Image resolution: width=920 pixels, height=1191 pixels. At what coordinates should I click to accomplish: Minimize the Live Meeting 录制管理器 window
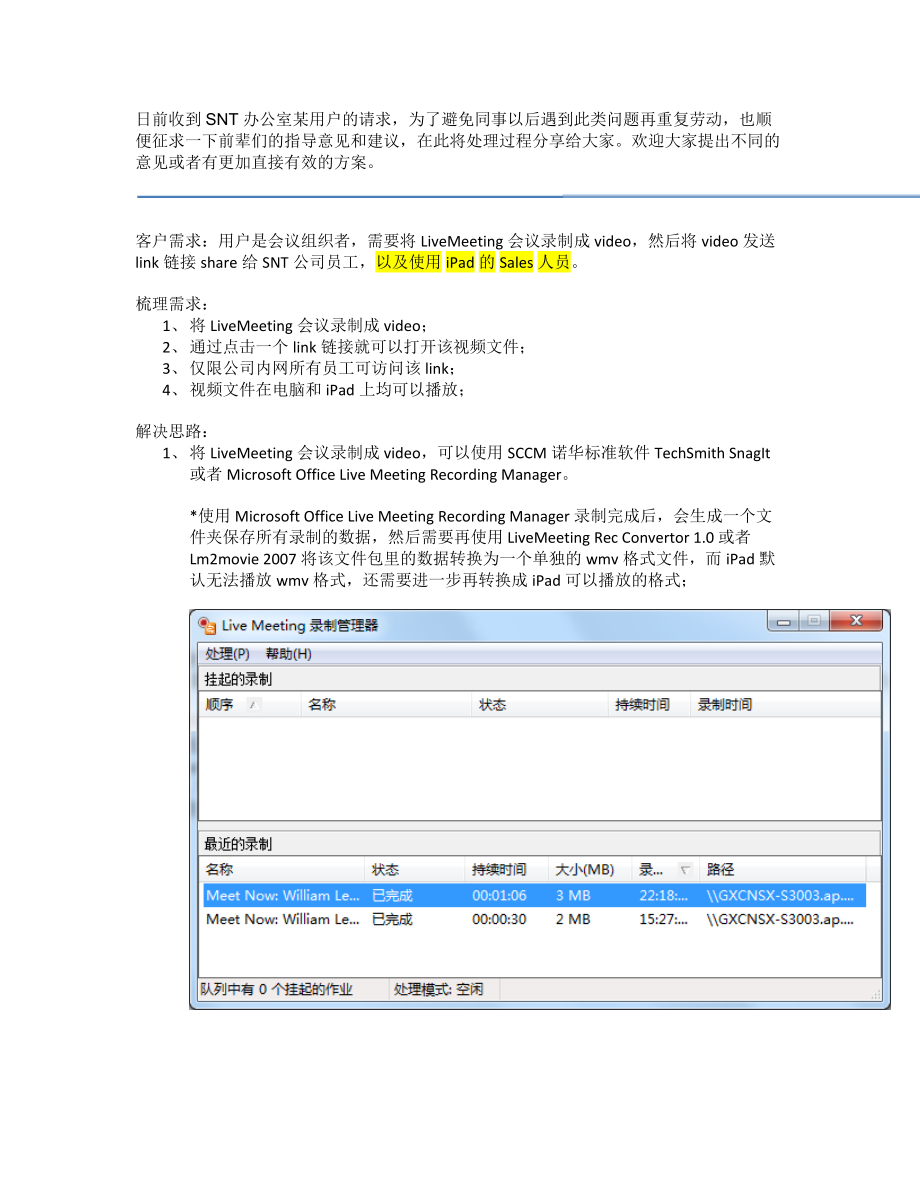(783, 622)
